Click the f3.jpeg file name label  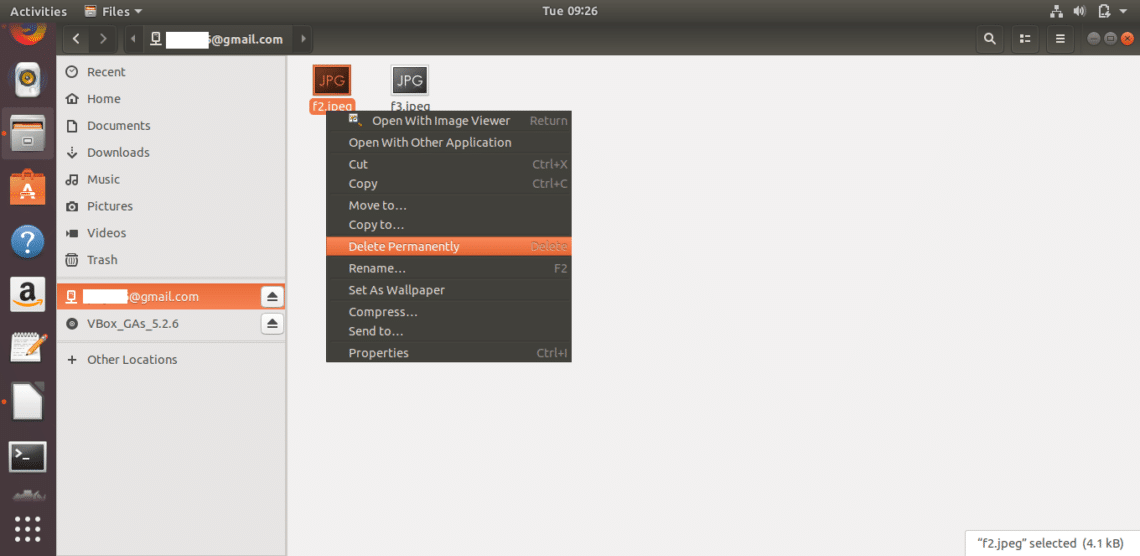(410, 107)
